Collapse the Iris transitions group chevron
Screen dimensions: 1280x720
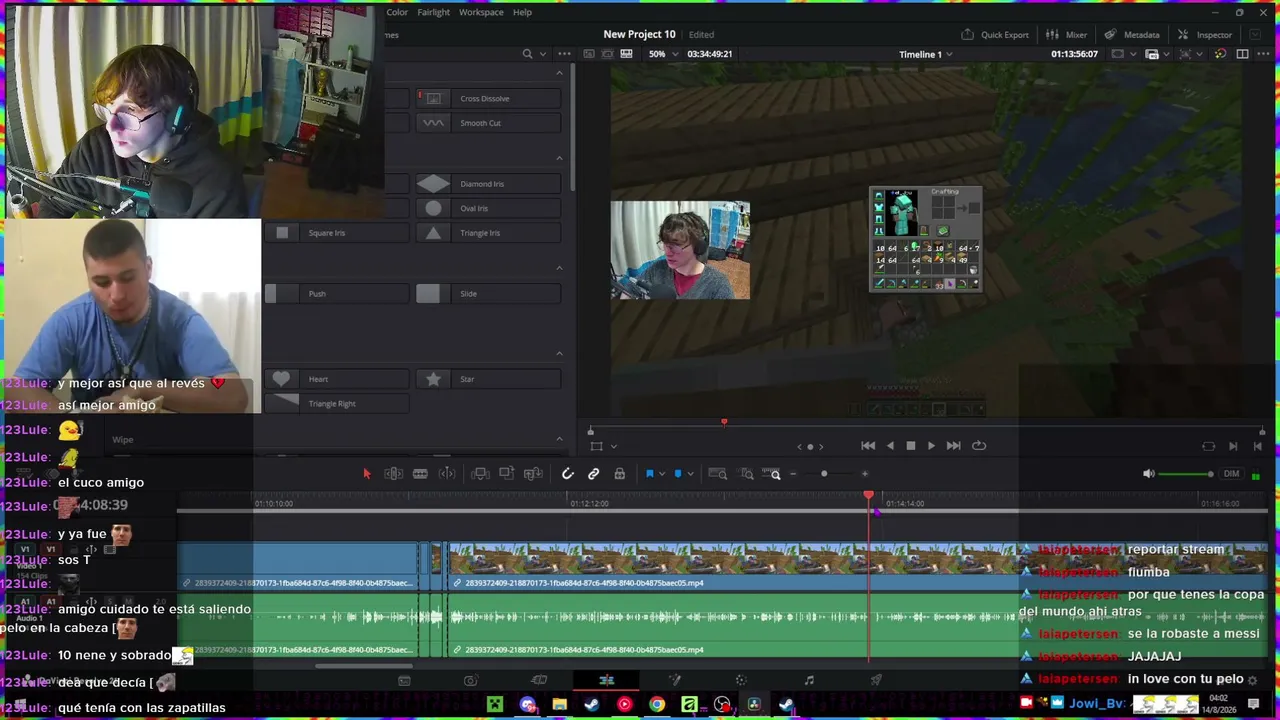point(559,158)
